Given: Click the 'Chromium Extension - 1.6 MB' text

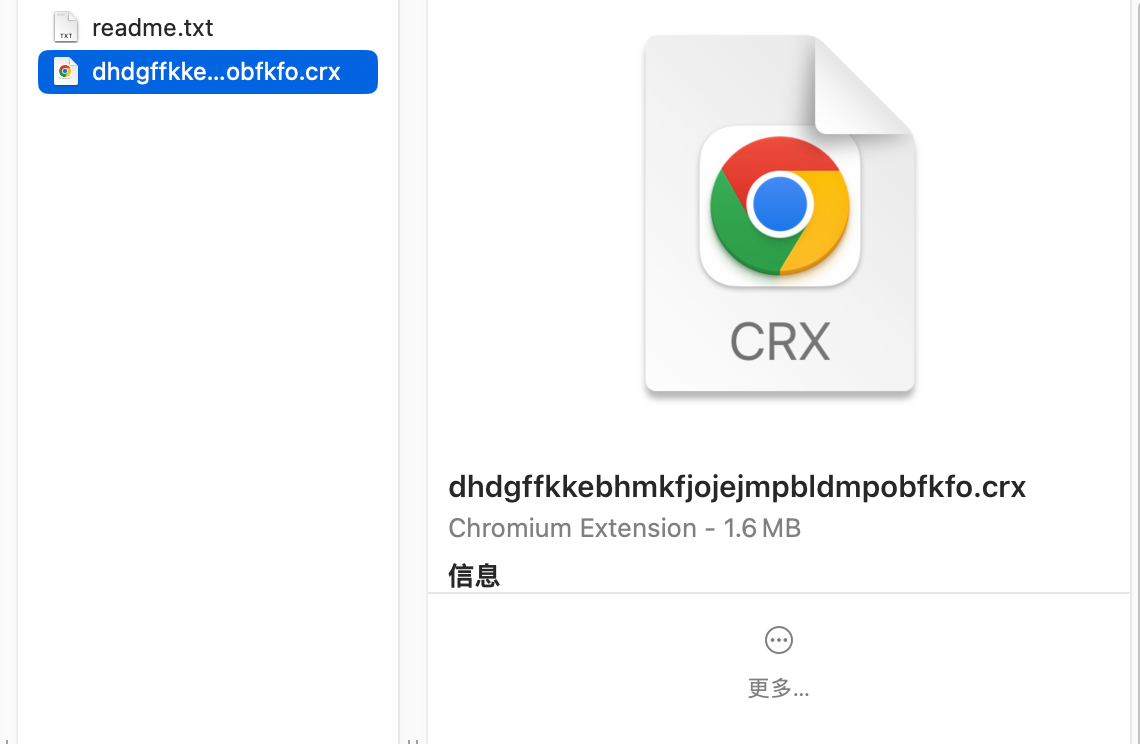Looking at the screenshot, I should [624, 528].
